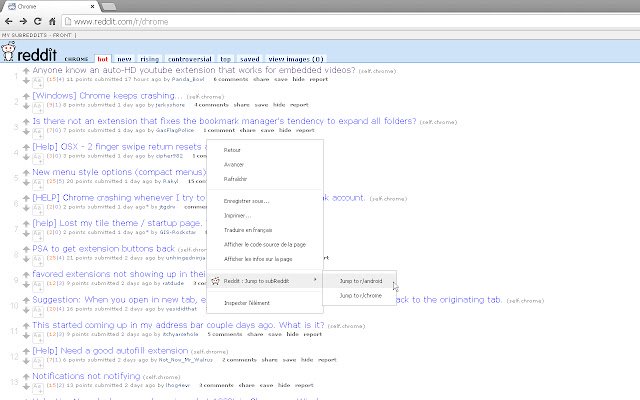This screenshot has width=640, height=400.
Task: Close the Chrome browser tab
Action: click(93, 7)
